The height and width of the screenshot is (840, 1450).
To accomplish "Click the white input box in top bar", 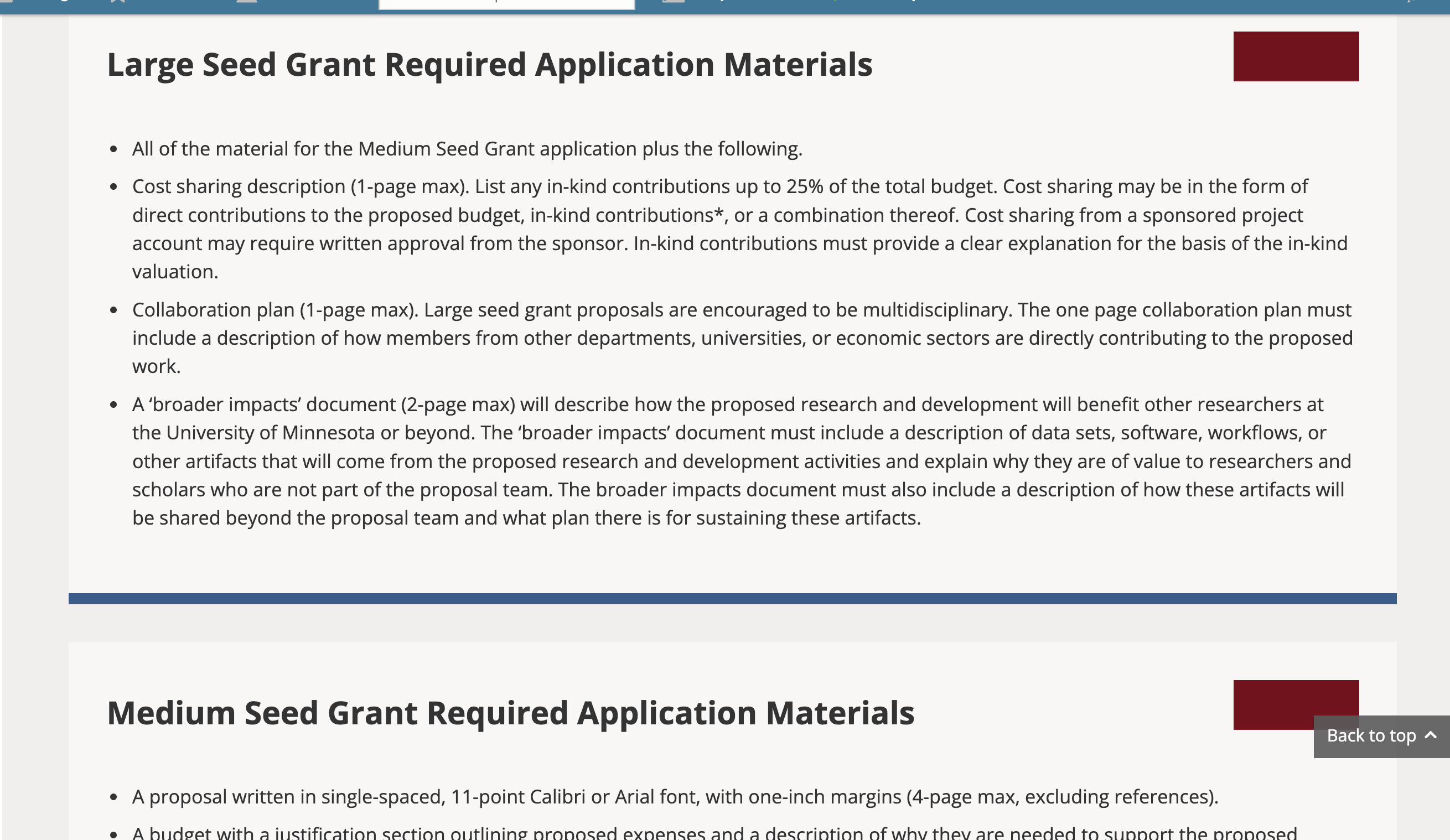I will (506, 4).
